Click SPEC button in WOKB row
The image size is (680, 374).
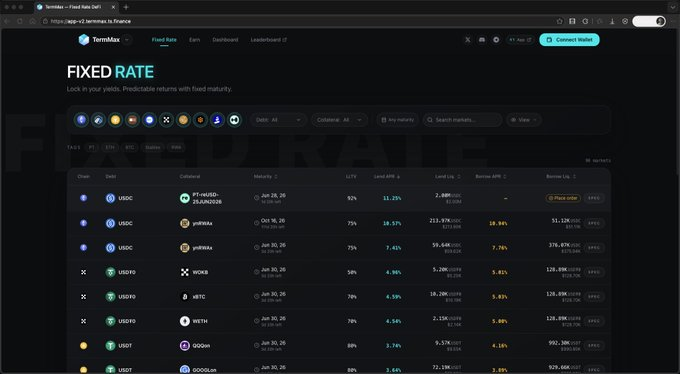(594, 272)
